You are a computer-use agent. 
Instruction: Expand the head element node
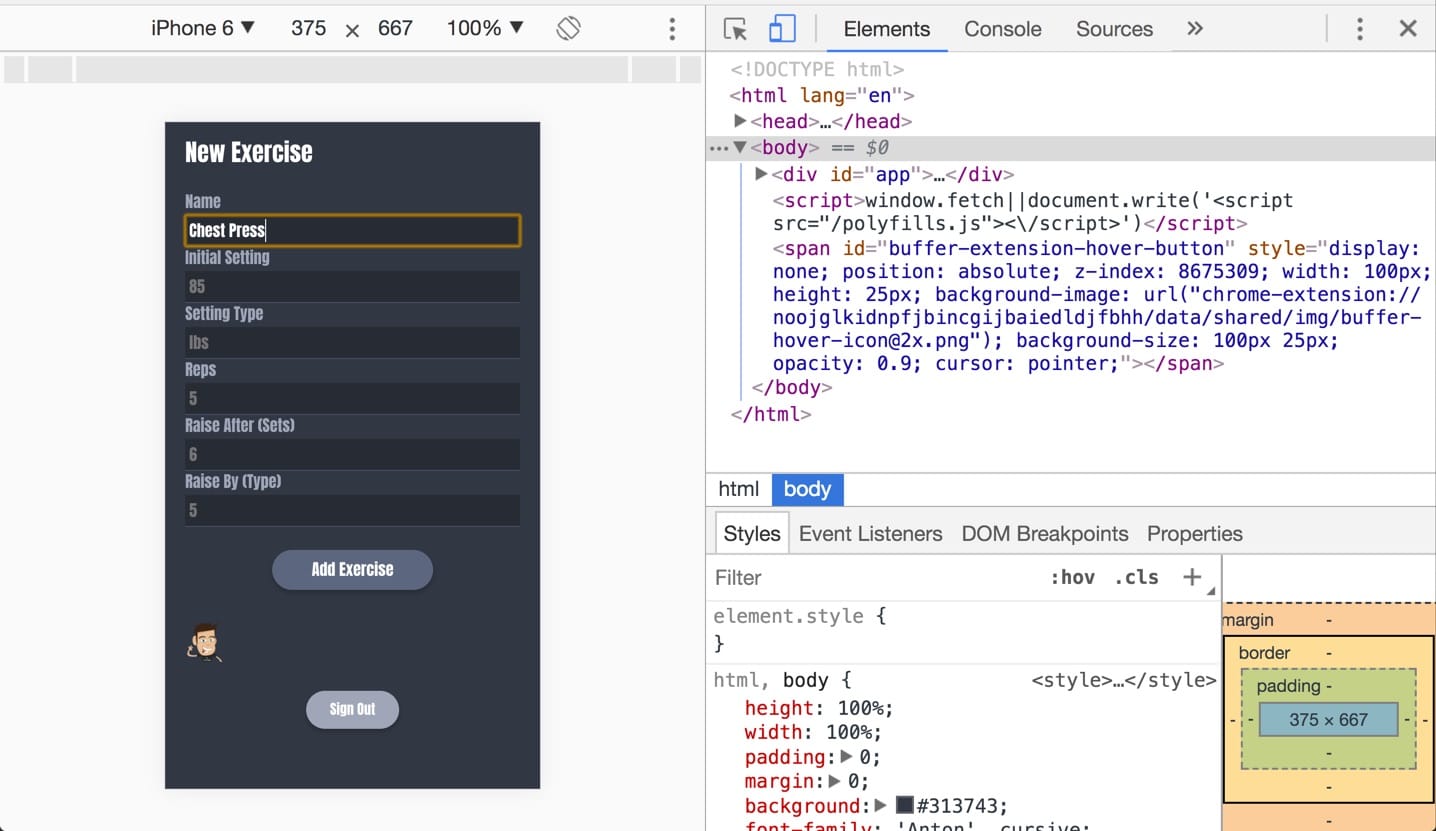[740, 121]
